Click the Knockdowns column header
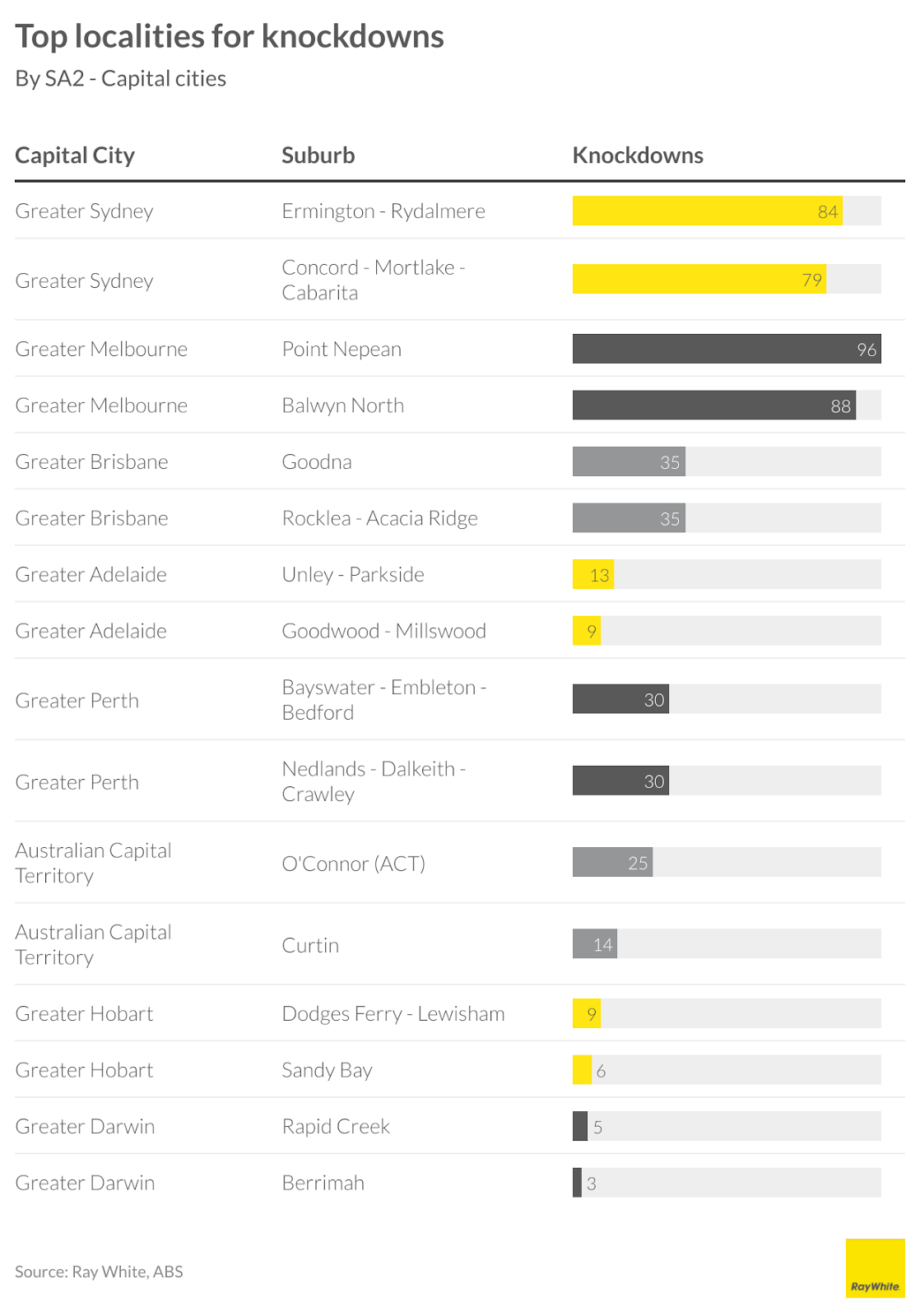This screenshot has width=920, height=1316. [638, 155]
